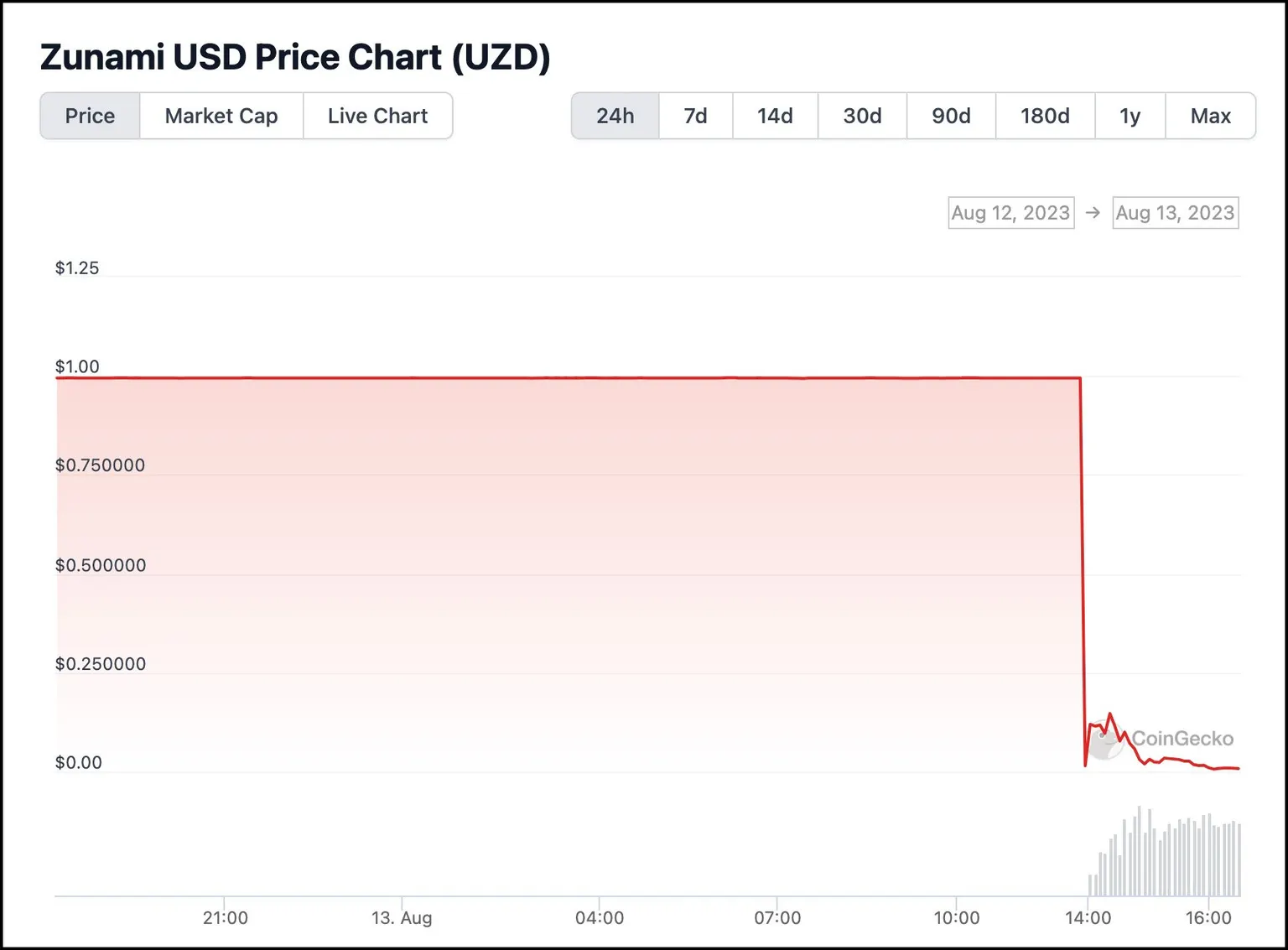
Task: Open the Live Chart tab
Action: 377,116
